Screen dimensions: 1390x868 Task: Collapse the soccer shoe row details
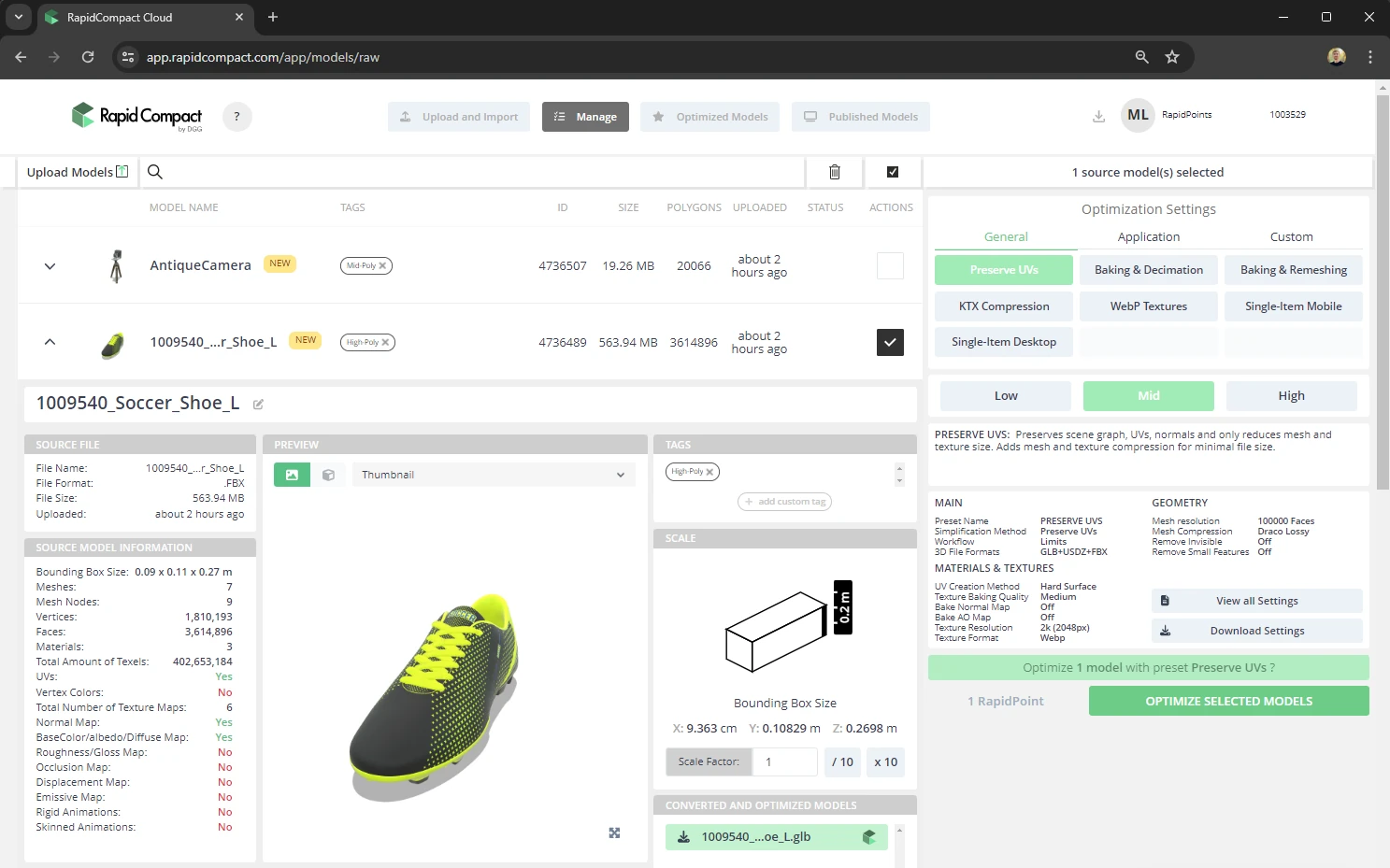point(50,342)
